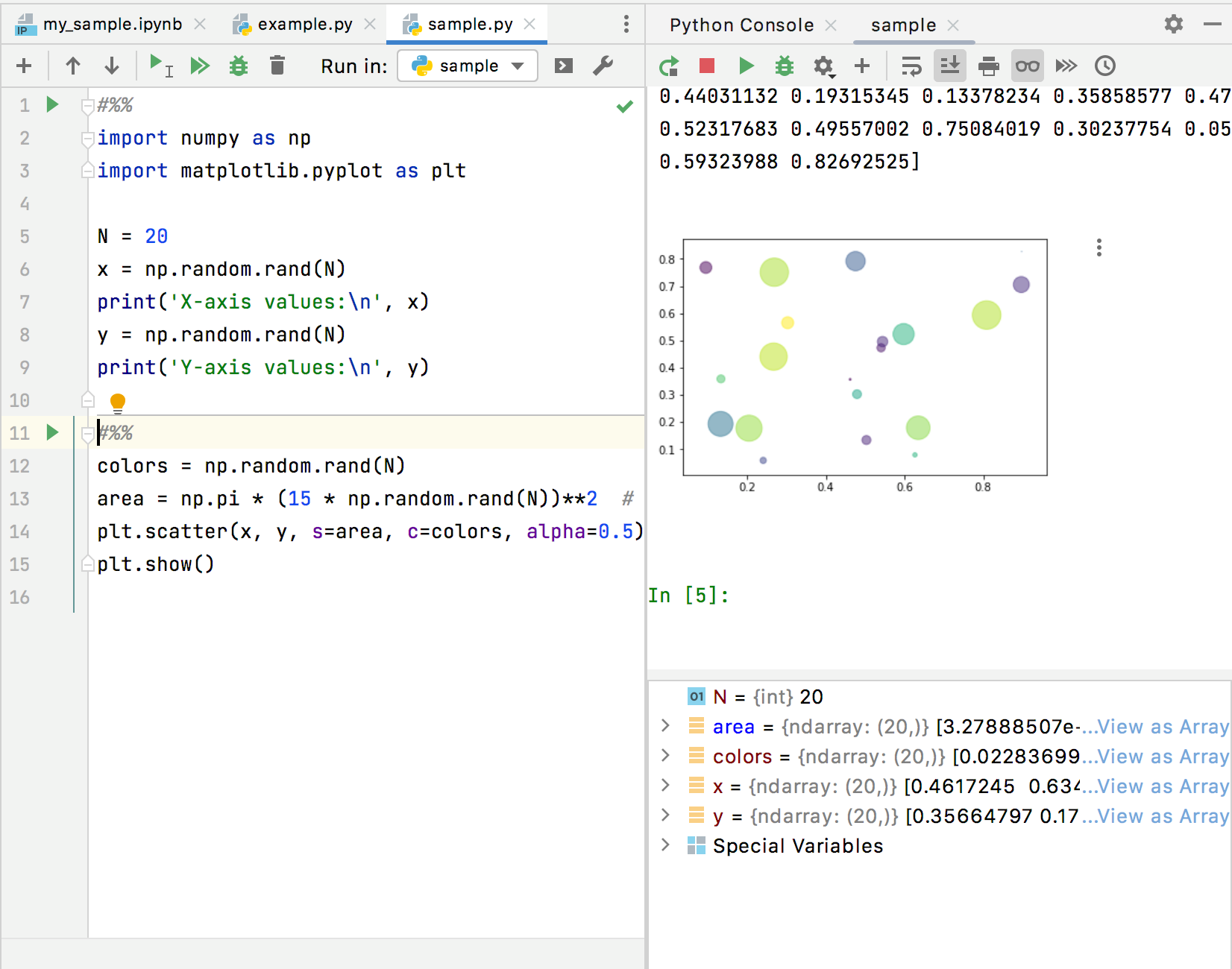1232x969 pixels.
Task: Move cell down with the down arrow
Action: [112, 66]
